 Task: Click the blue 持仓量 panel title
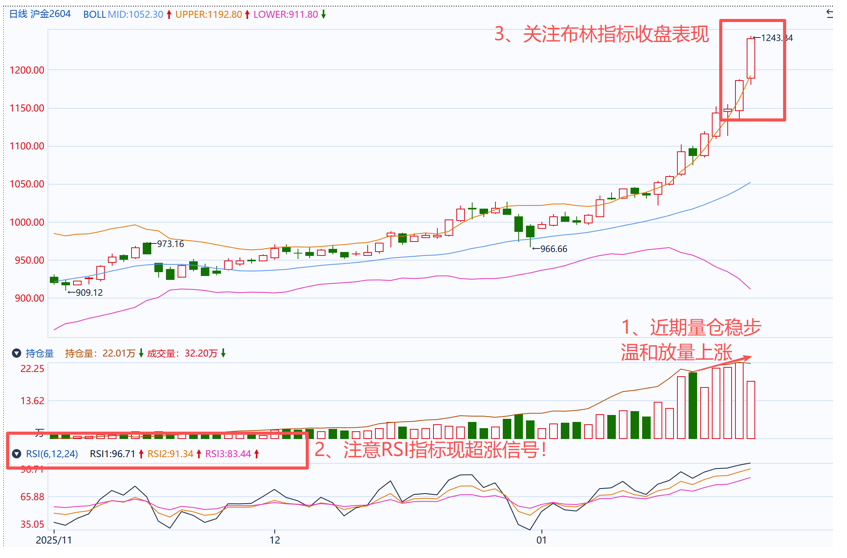(40, 354)
